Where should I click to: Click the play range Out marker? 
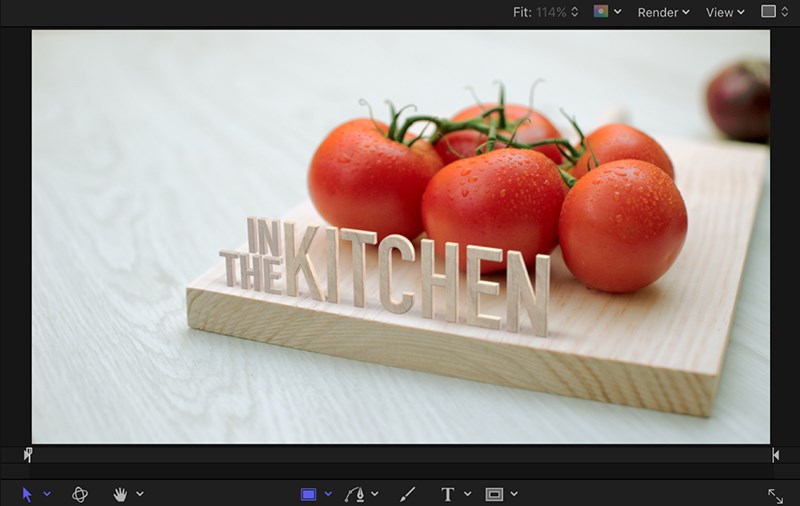(776, 454)
